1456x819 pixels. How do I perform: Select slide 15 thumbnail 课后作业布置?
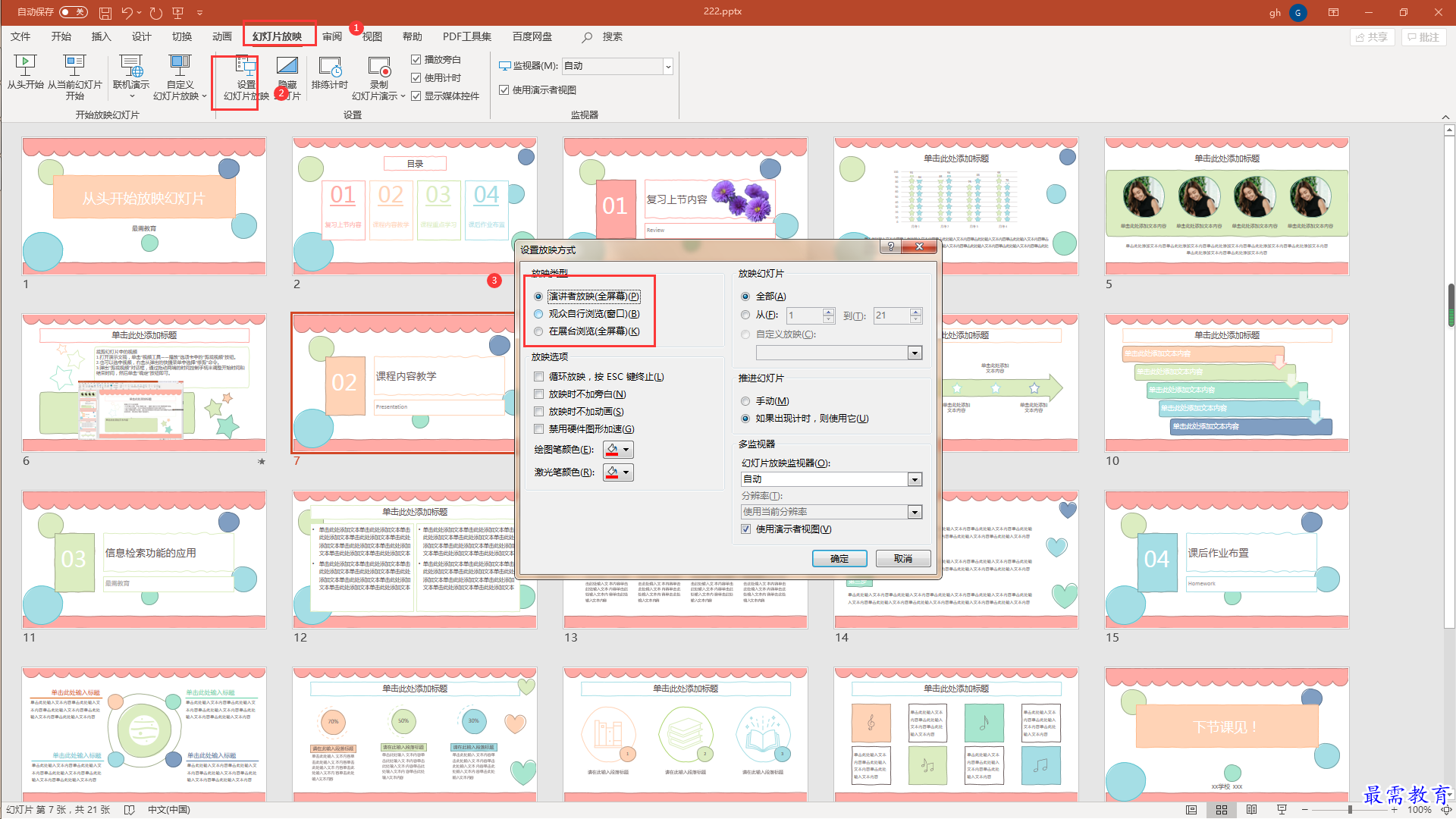click(x=1227, y=560)
